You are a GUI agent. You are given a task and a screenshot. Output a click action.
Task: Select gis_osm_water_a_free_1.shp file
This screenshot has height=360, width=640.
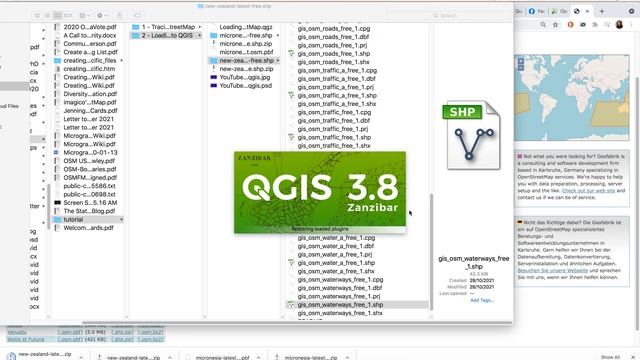(336, 263)
